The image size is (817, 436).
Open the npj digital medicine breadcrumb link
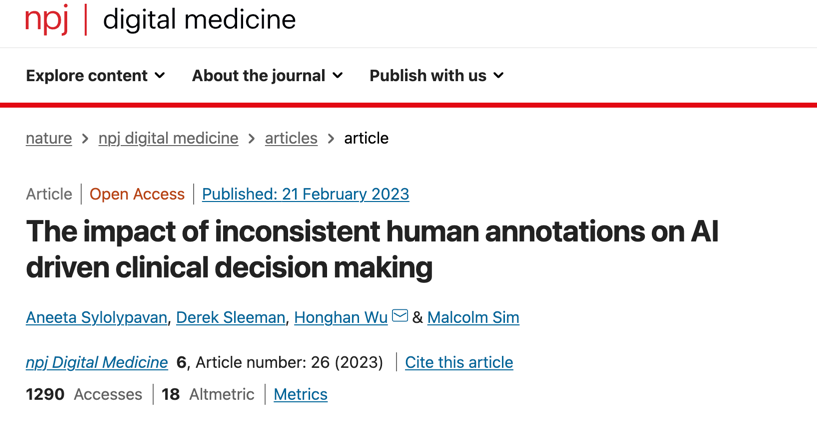point(168,138)
